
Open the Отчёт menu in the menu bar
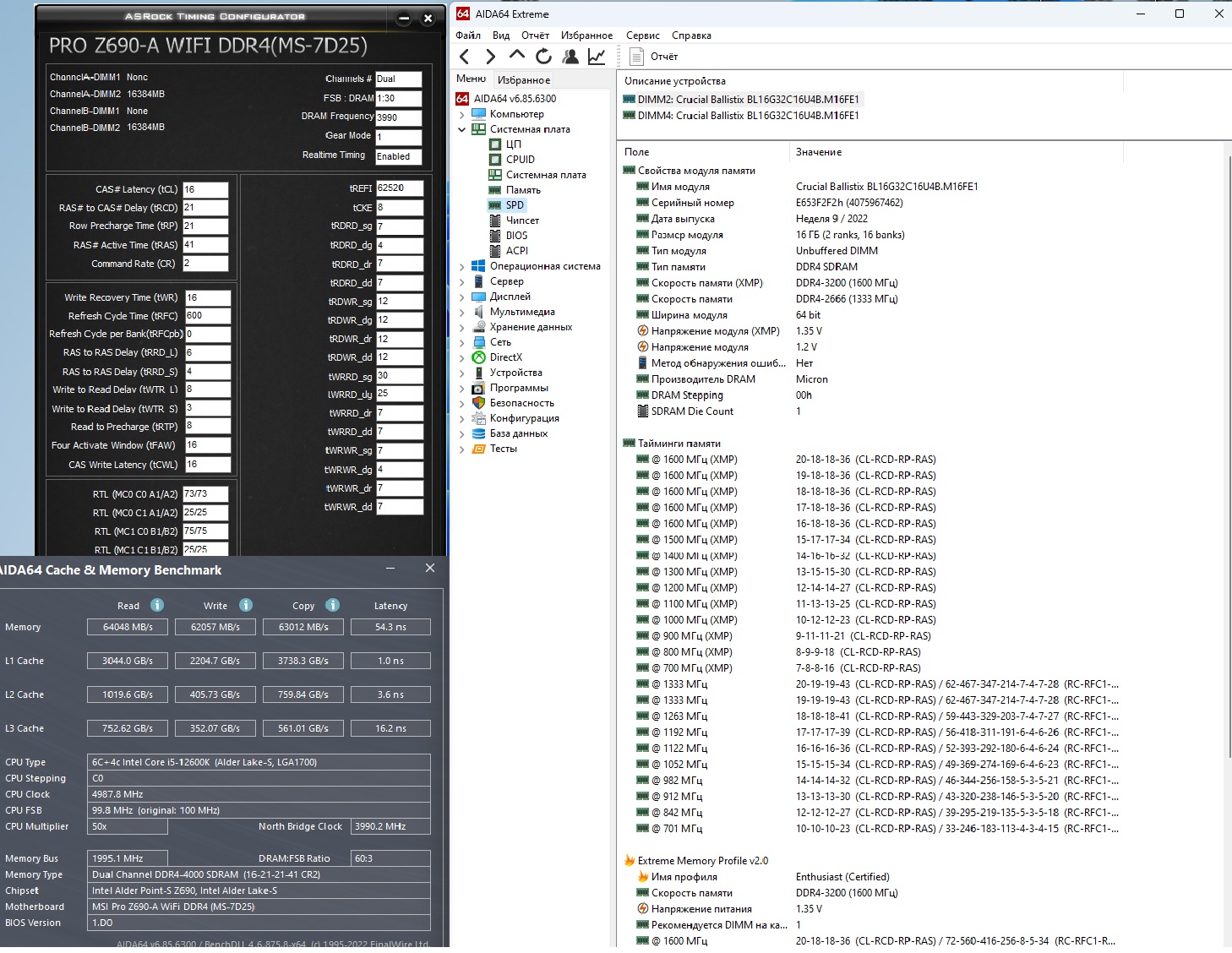[x=536, y=35]
